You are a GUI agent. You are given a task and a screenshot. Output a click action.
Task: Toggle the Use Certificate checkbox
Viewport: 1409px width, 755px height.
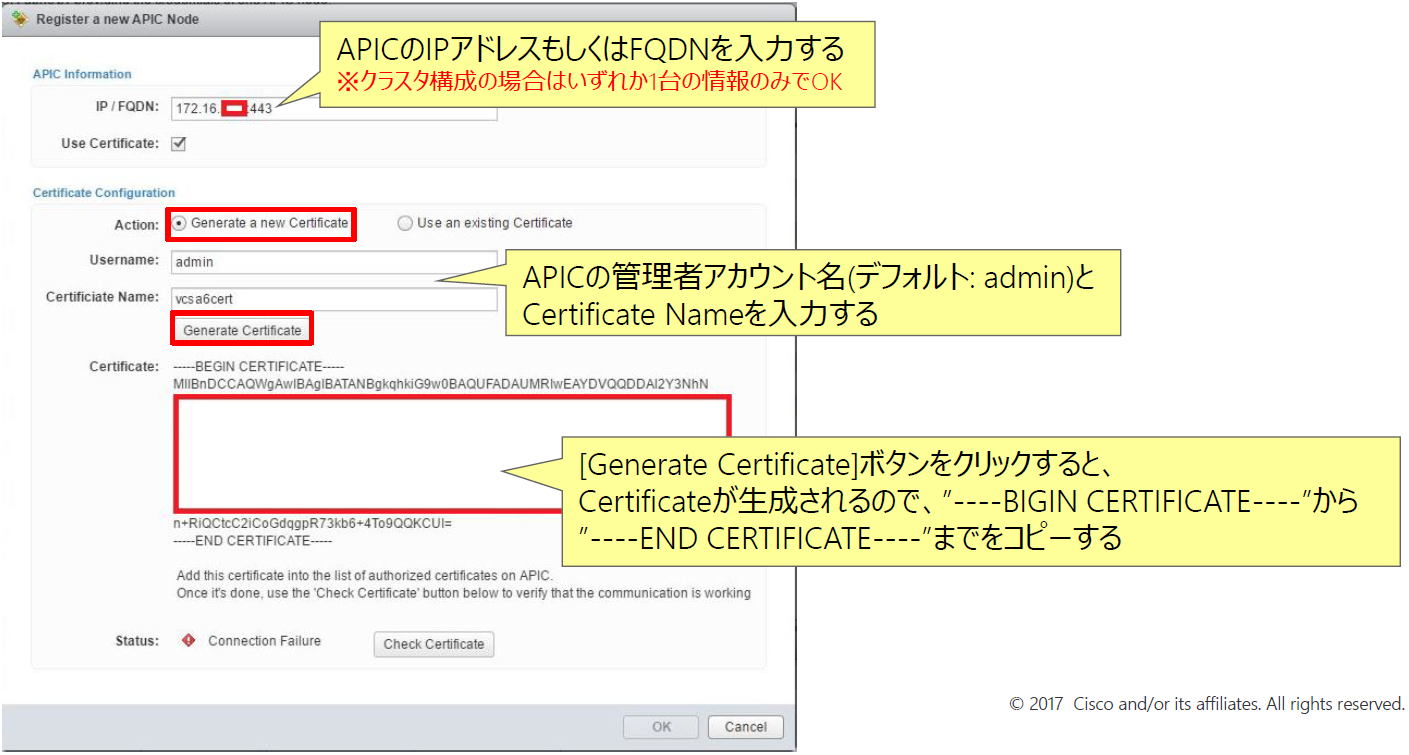tap(179, 144)
